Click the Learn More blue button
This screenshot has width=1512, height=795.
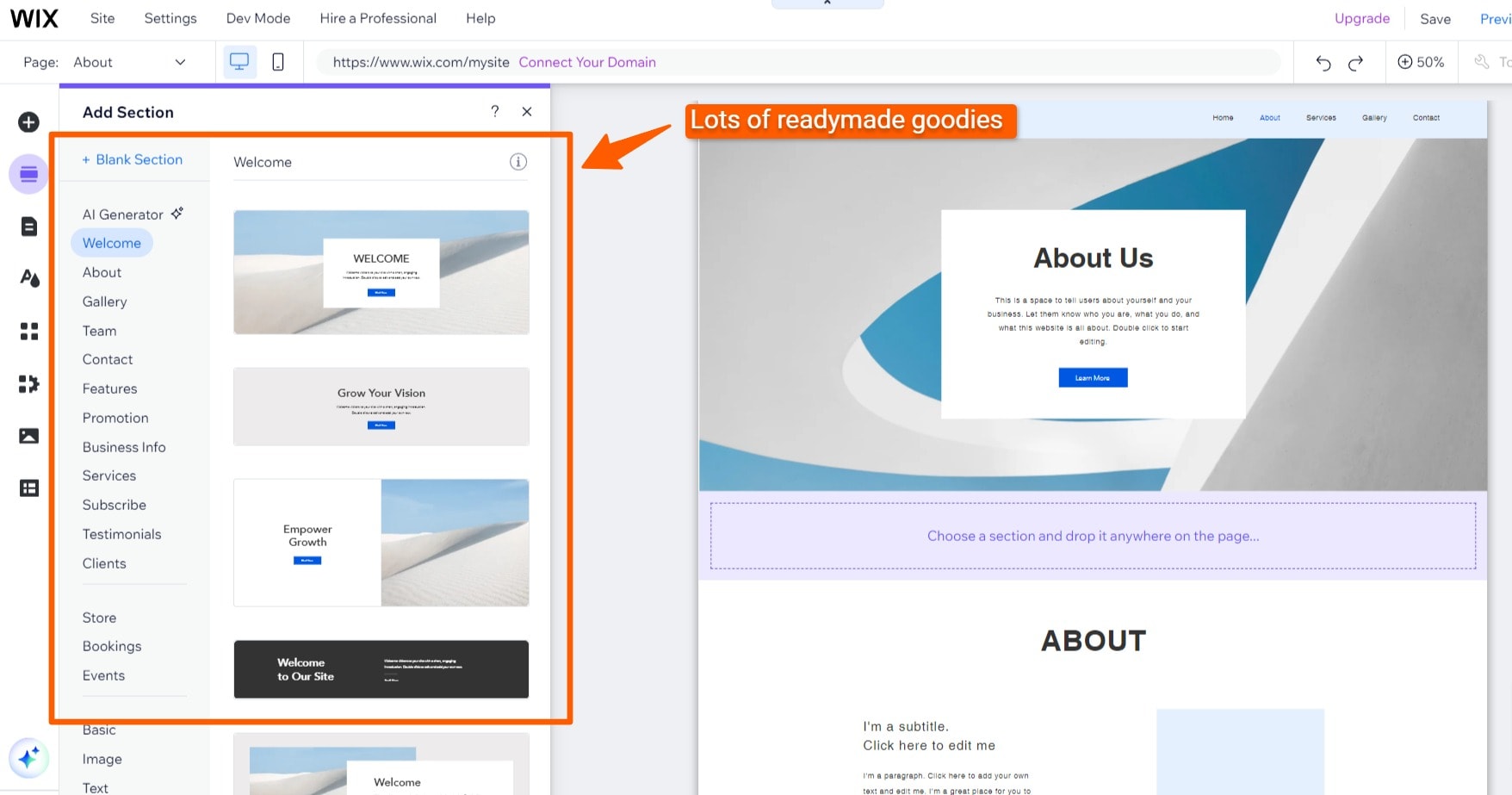coord(1092,377)
